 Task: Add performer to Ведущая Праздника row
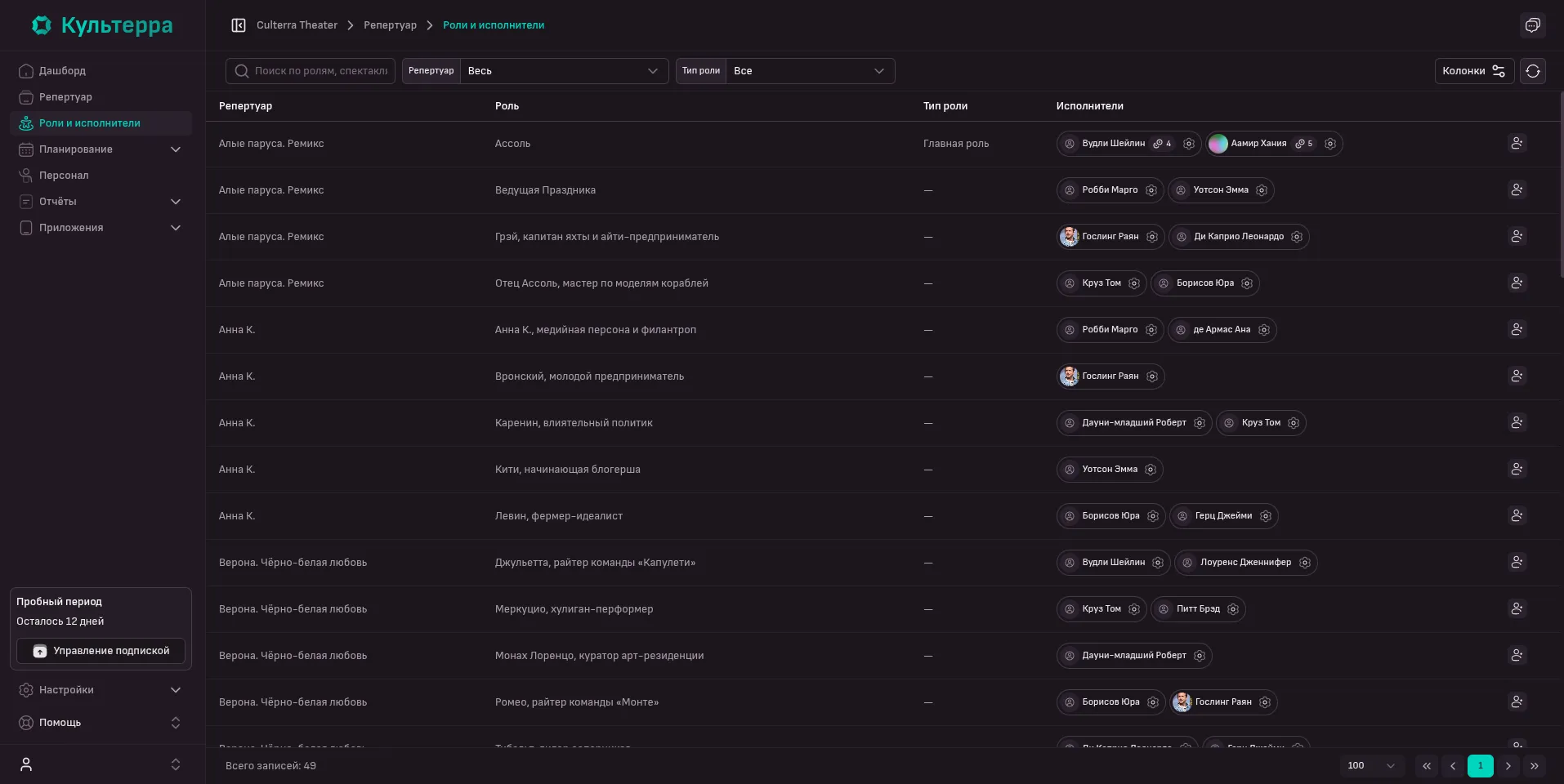1517,190
